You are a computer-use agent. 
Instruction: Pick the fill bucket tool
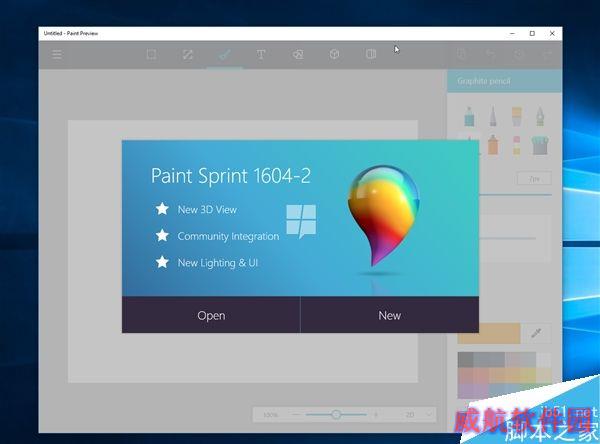click(540, 145)
